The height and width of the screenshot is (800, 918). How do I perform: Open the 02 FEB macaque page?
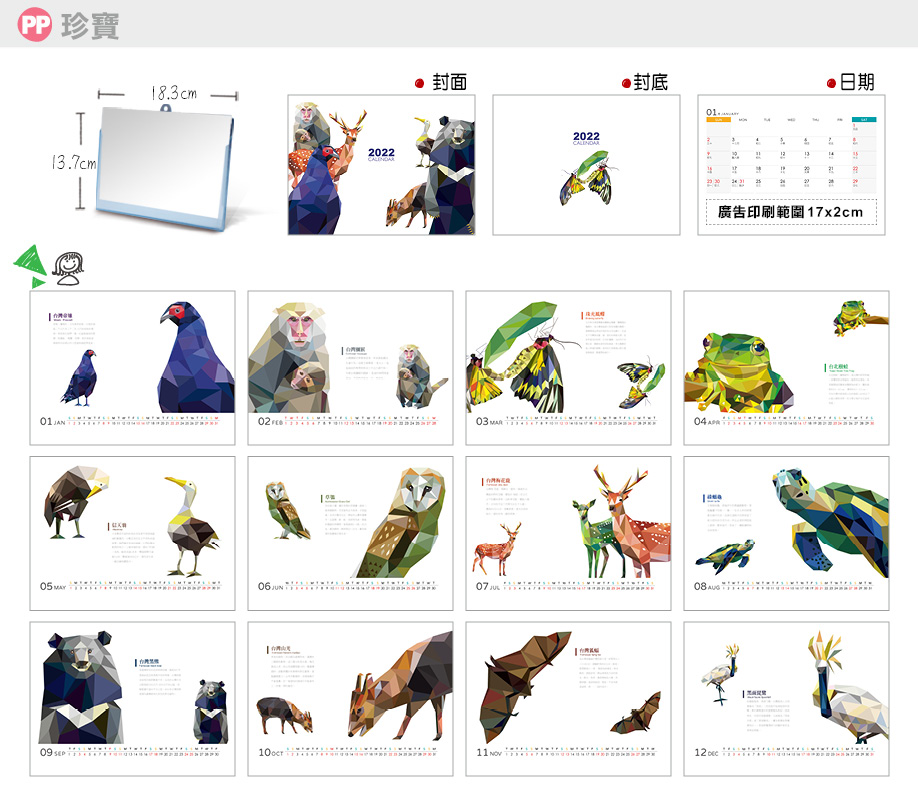pyautogui.click(x=350, y=368)
